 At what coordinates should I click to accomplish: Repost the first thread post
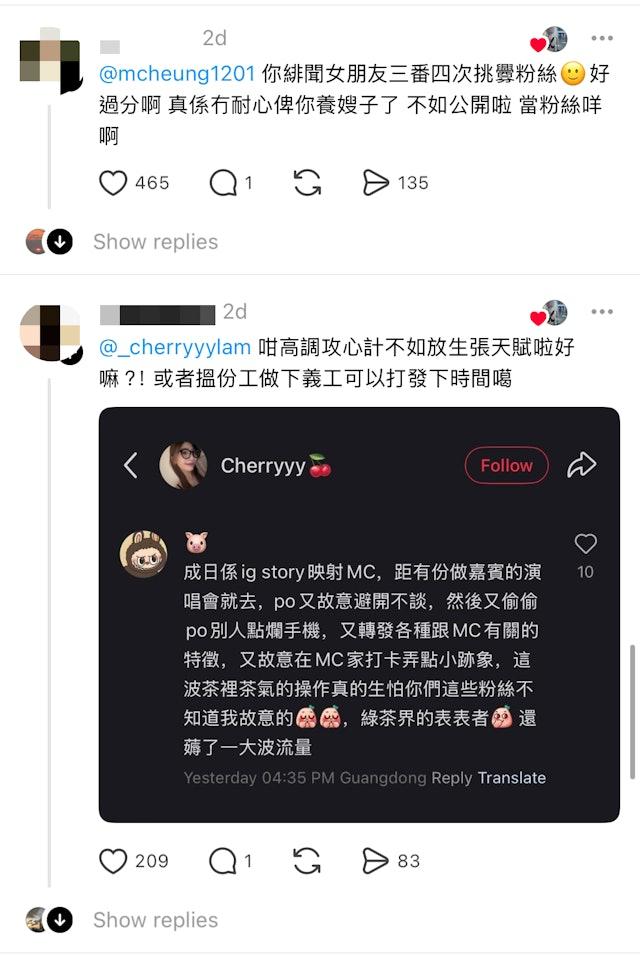[x=307, y=183]
